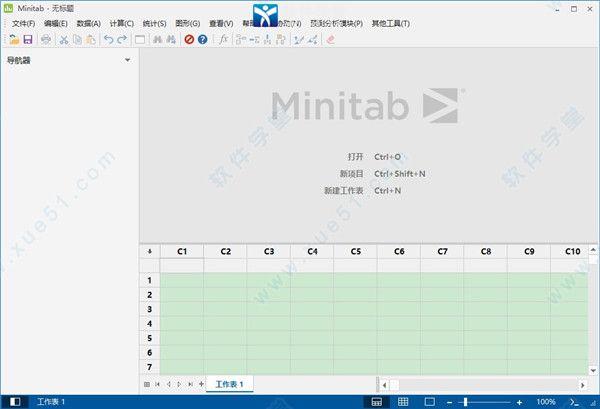Open the 文件(F) menu

coord(23,23)
